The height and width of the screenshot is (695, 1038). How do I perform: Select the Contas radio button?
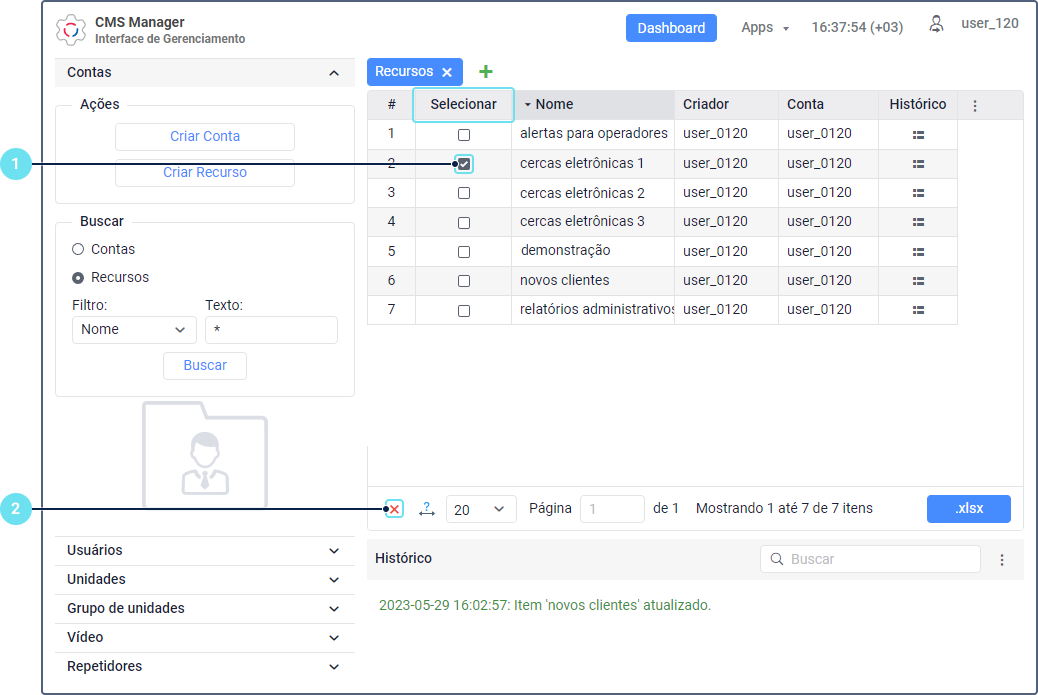(78, 249)
